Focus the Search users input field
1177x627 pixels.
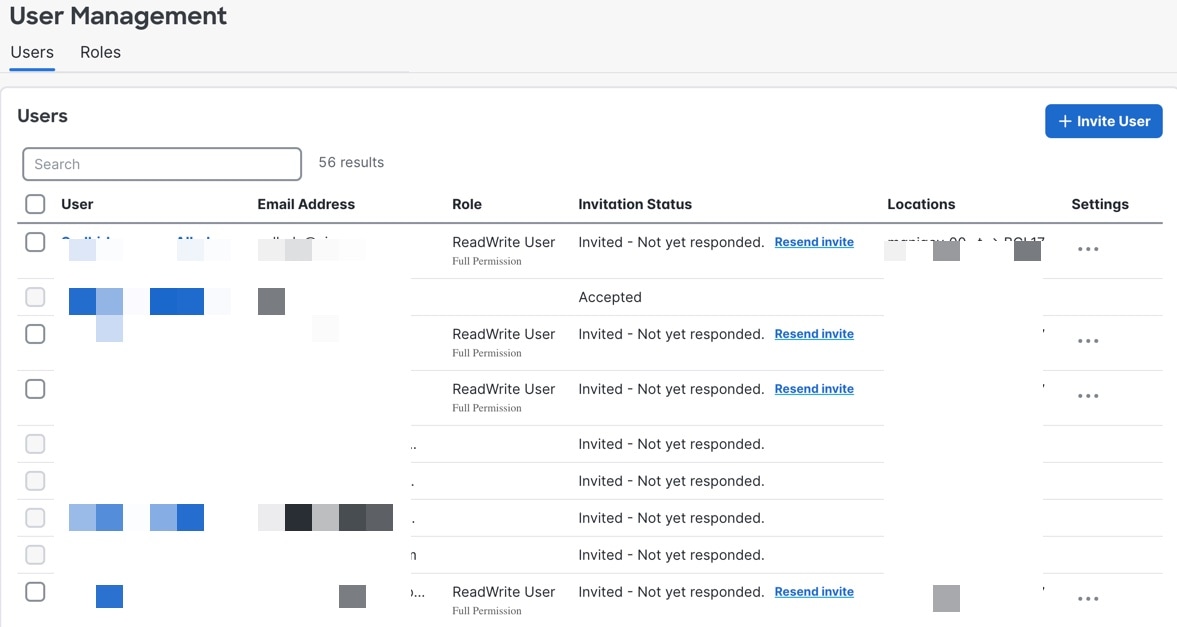[x=162, y=164]
